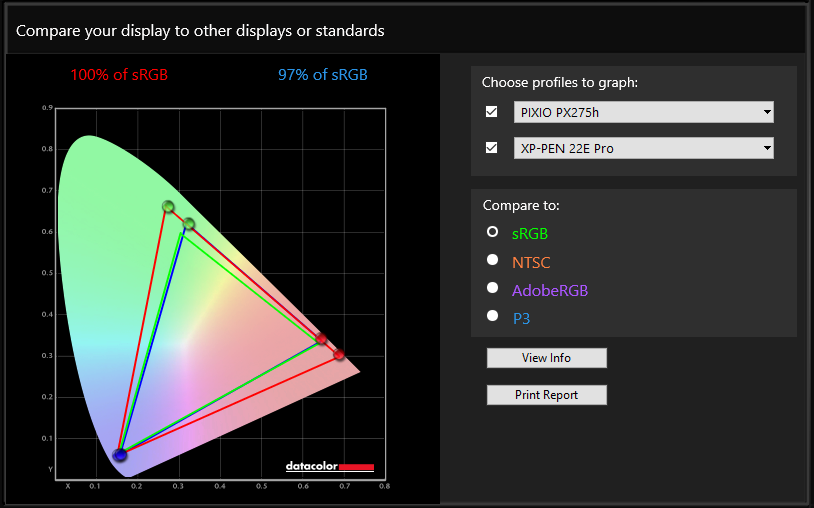Click the View Info button

click(547, 358)
